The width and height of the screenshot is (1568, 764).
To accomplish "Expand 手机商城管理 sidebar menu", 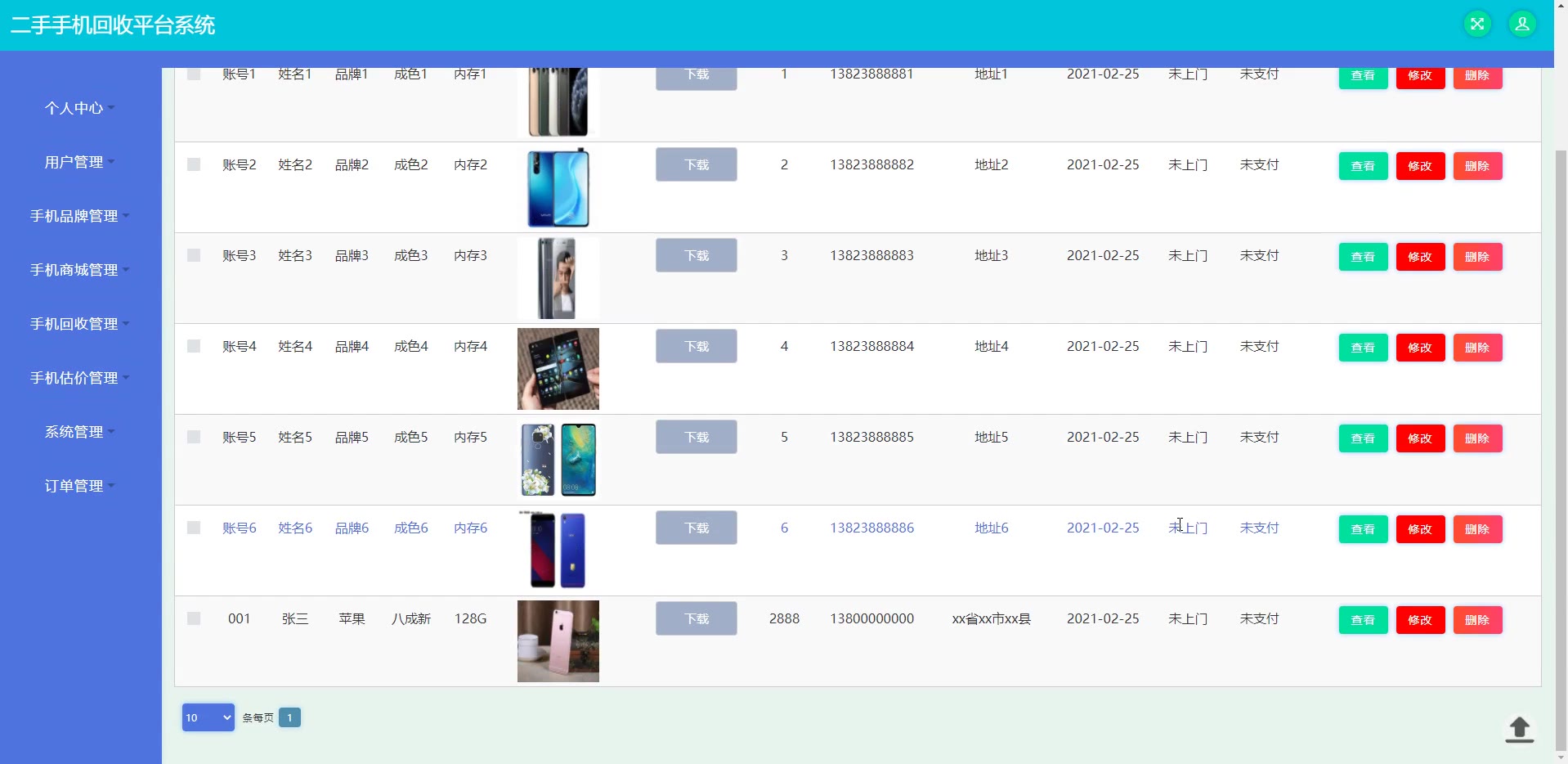I will (80, 270).
